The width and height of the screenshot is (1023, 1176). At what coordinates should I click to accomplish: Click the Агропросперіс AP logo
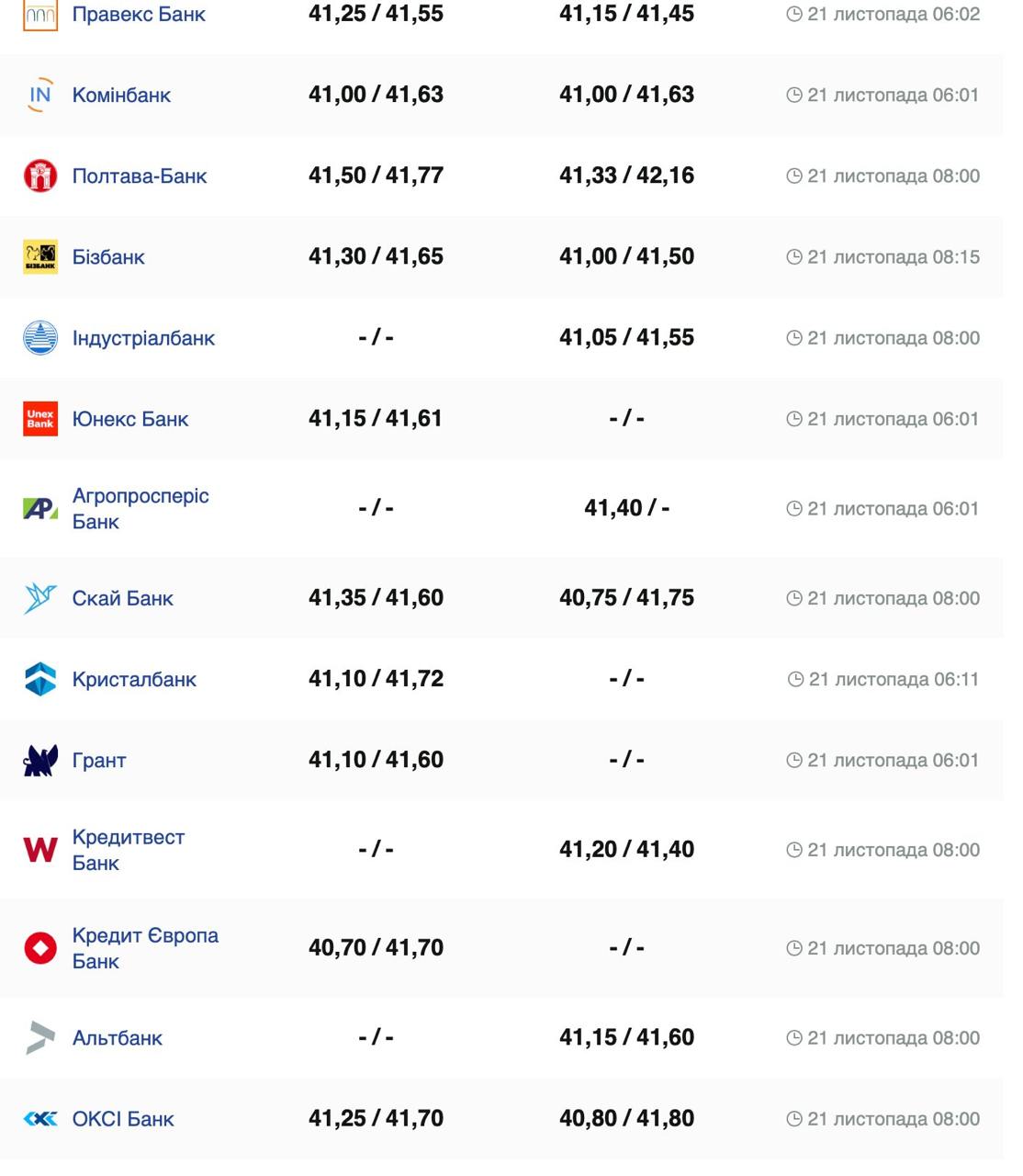click(x=40, y=508)
